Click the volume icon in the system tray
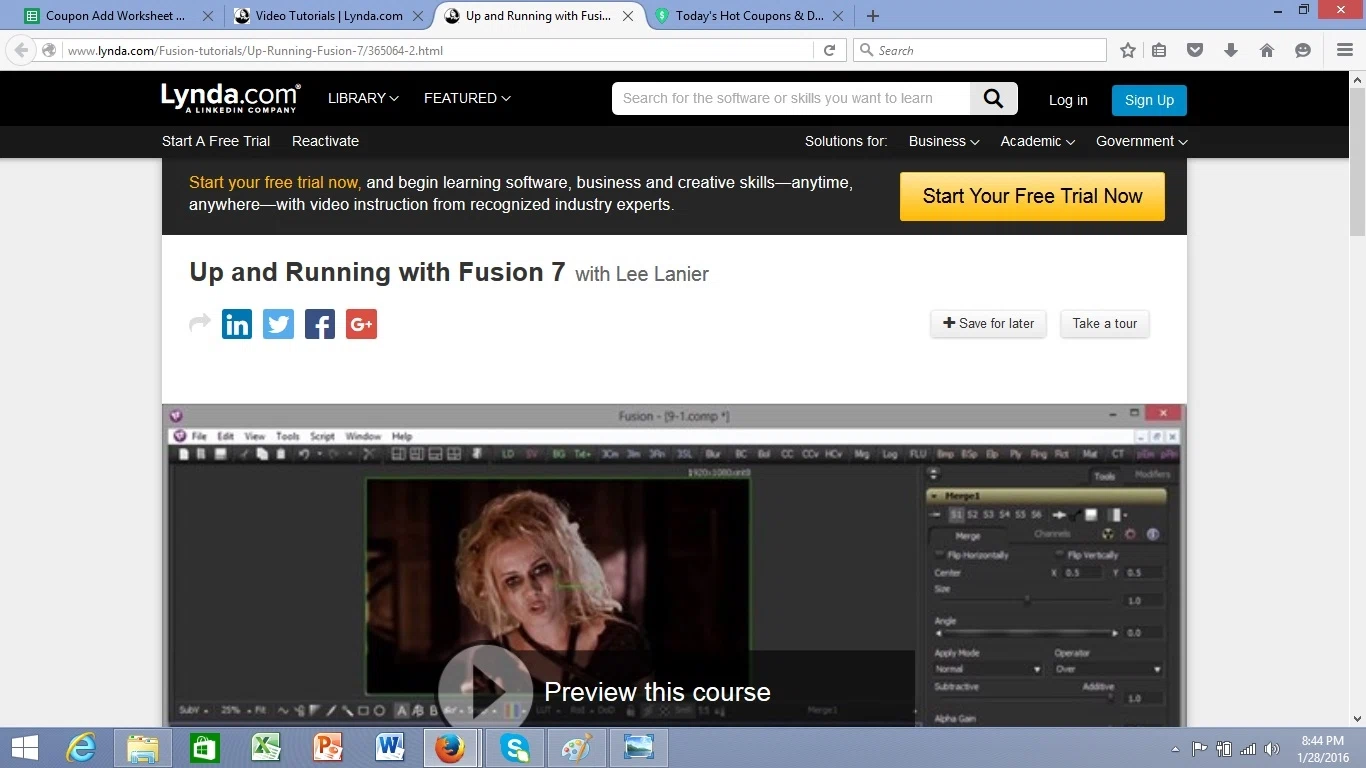1366x768 pixels. tap(1272, 749)
